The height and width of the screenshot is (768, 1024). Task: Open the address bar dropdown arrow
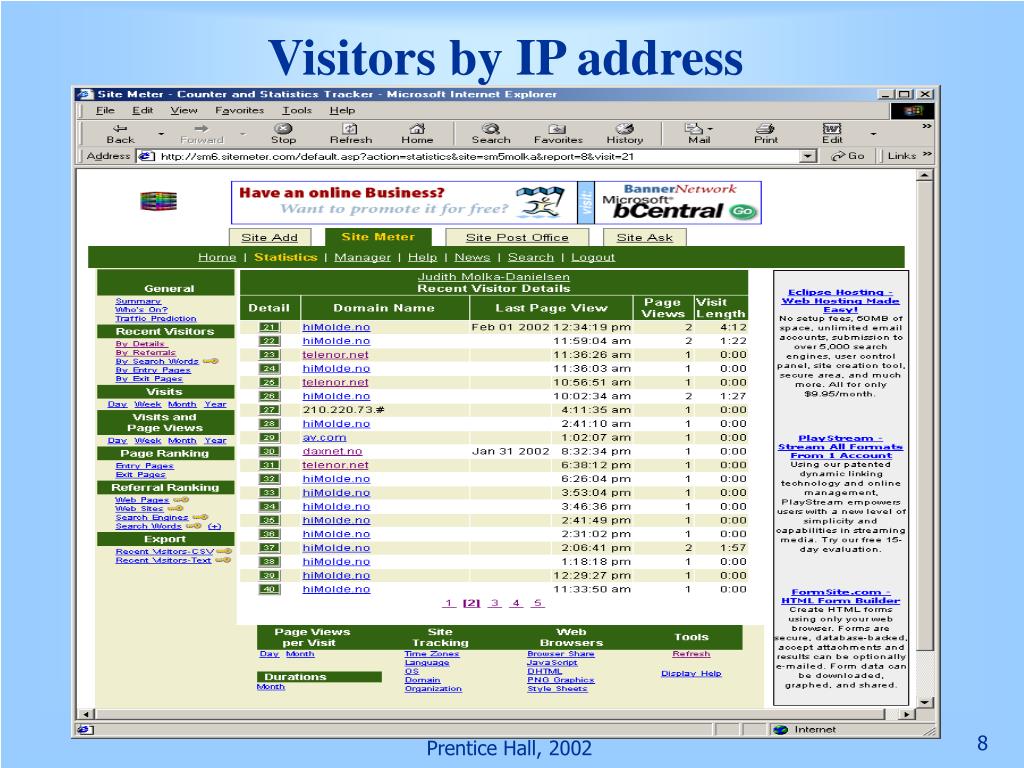point(808,156)
